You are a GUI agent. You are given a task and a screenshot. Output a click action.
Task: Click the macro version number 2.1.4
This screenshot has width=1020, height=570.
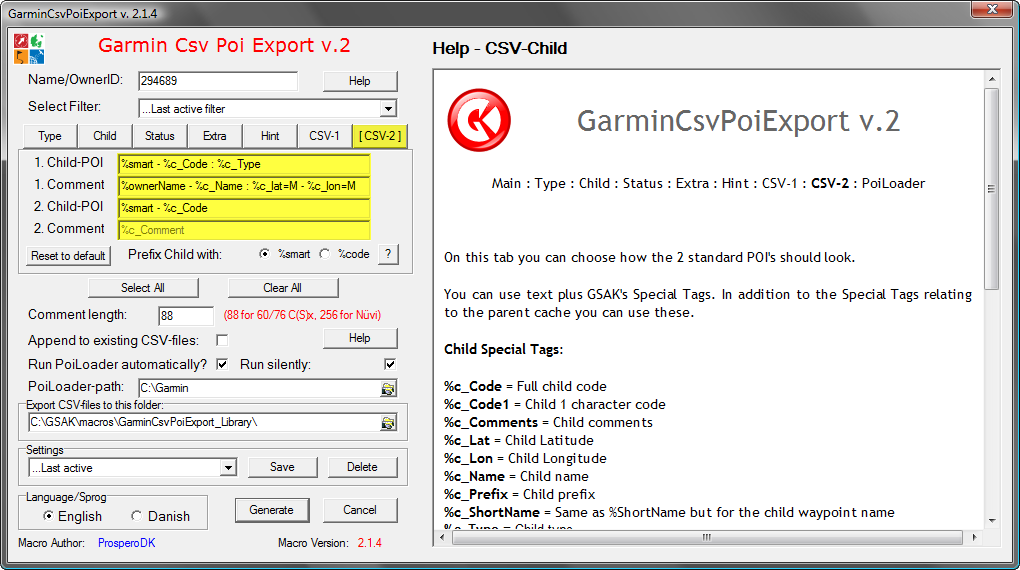369,543
